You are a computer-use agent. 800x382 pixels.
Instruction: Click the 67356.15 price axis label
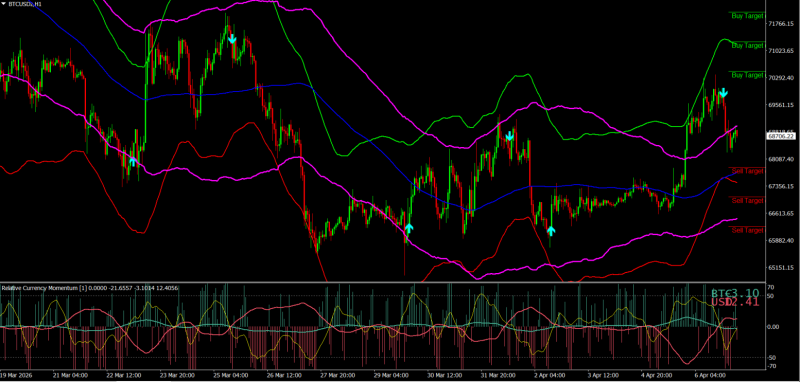coord(782,186)
